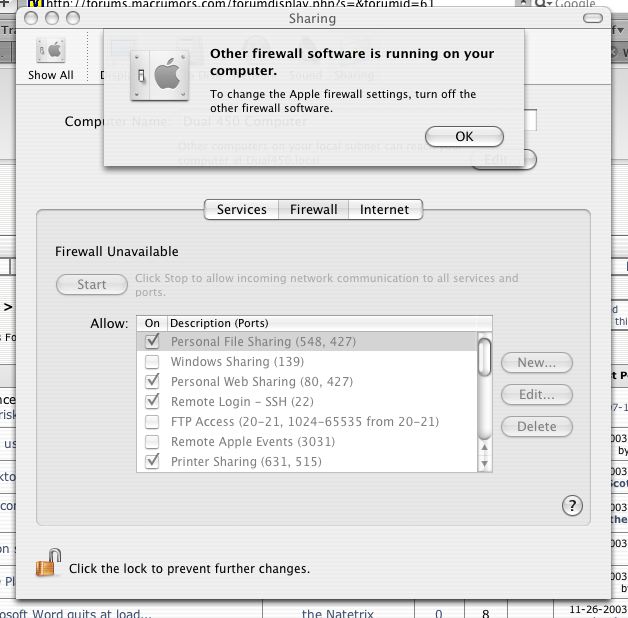
Task: Enable the Windows Sharing checkbox
Action: [152, 362]
